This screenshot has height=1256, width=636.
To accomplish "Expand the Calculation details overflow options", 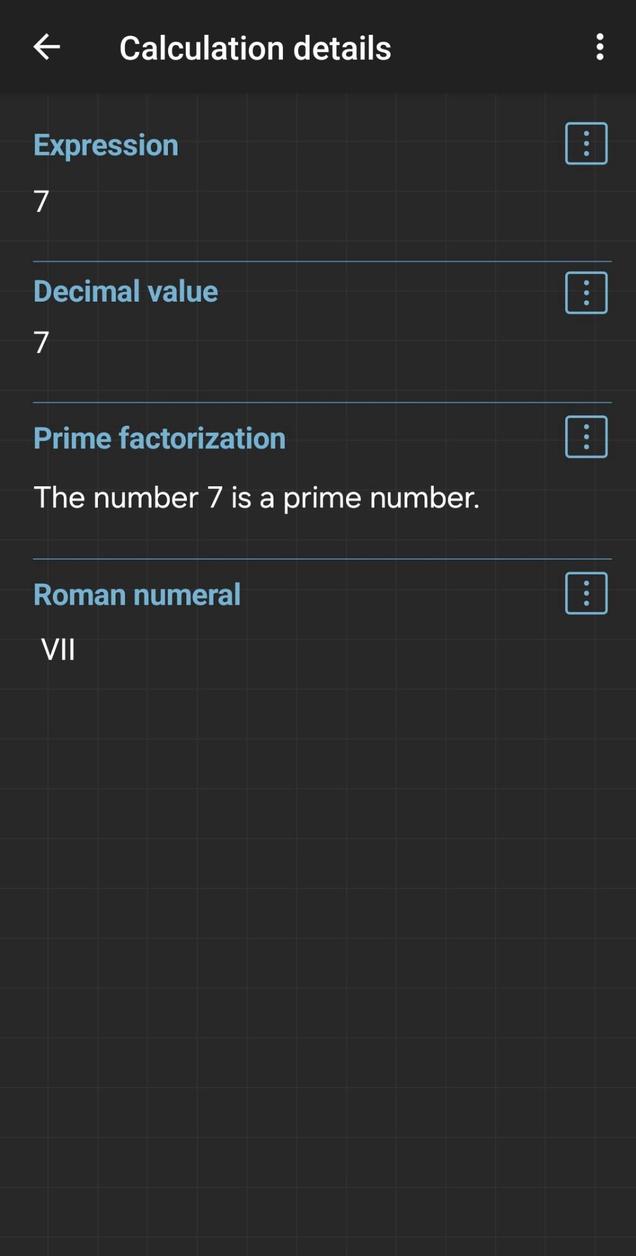I will click(600, 47).
